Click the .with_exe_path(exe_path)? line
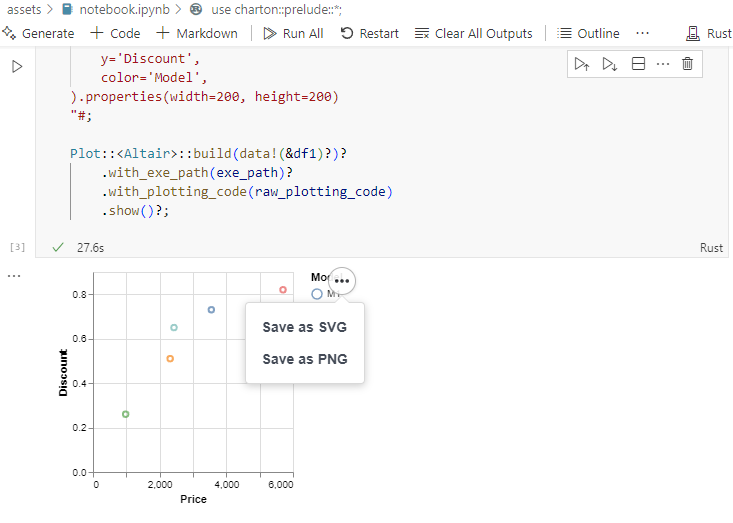 (x=197, y=173)
